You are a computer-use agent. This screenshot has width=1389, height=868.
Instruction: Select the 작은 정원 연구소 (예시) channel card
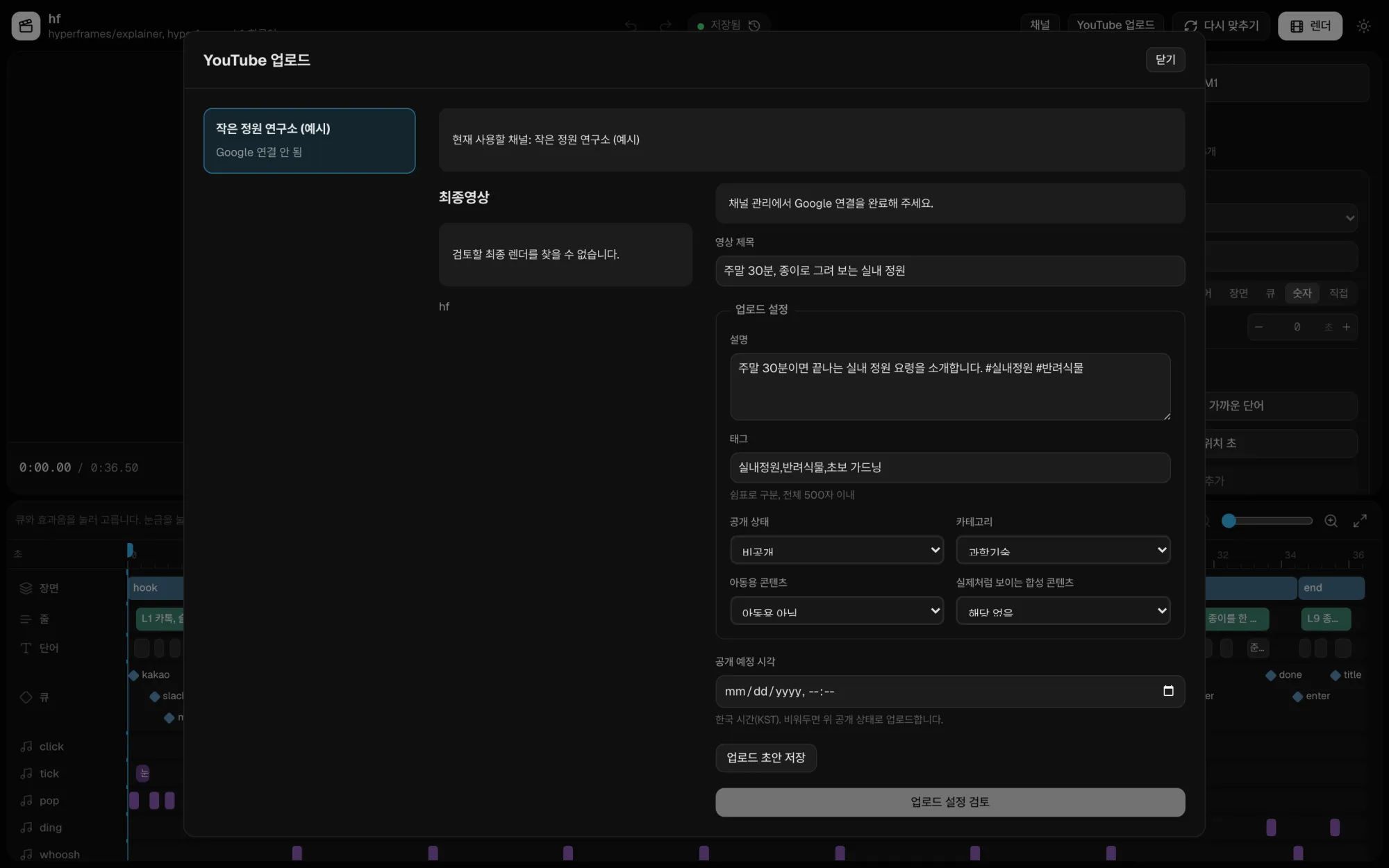310,140
